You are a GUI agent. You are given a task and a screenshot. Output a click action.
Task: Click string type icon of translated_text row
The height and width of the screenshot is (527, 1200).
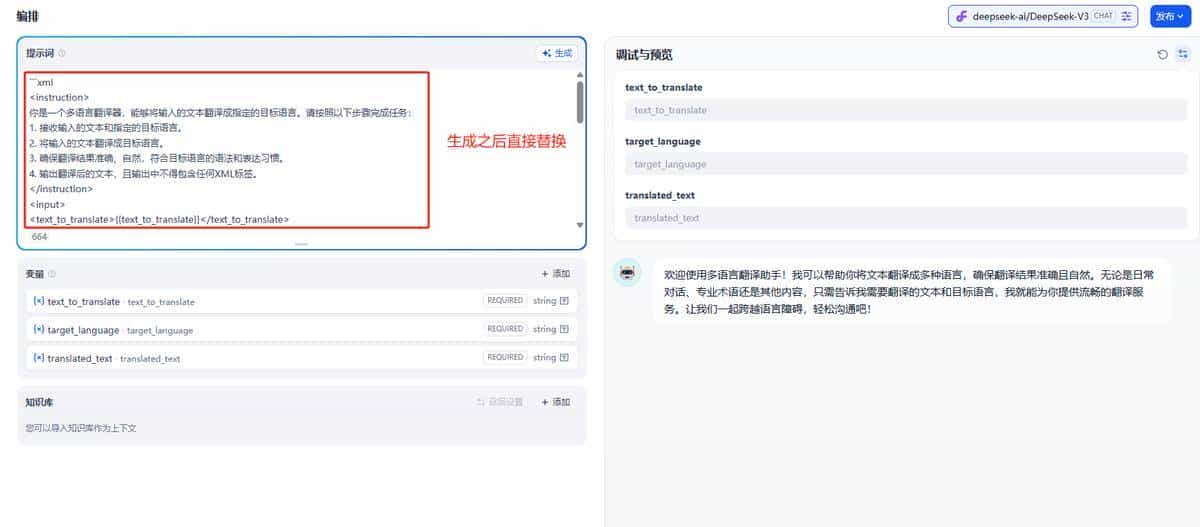click(x=564, y=357)
